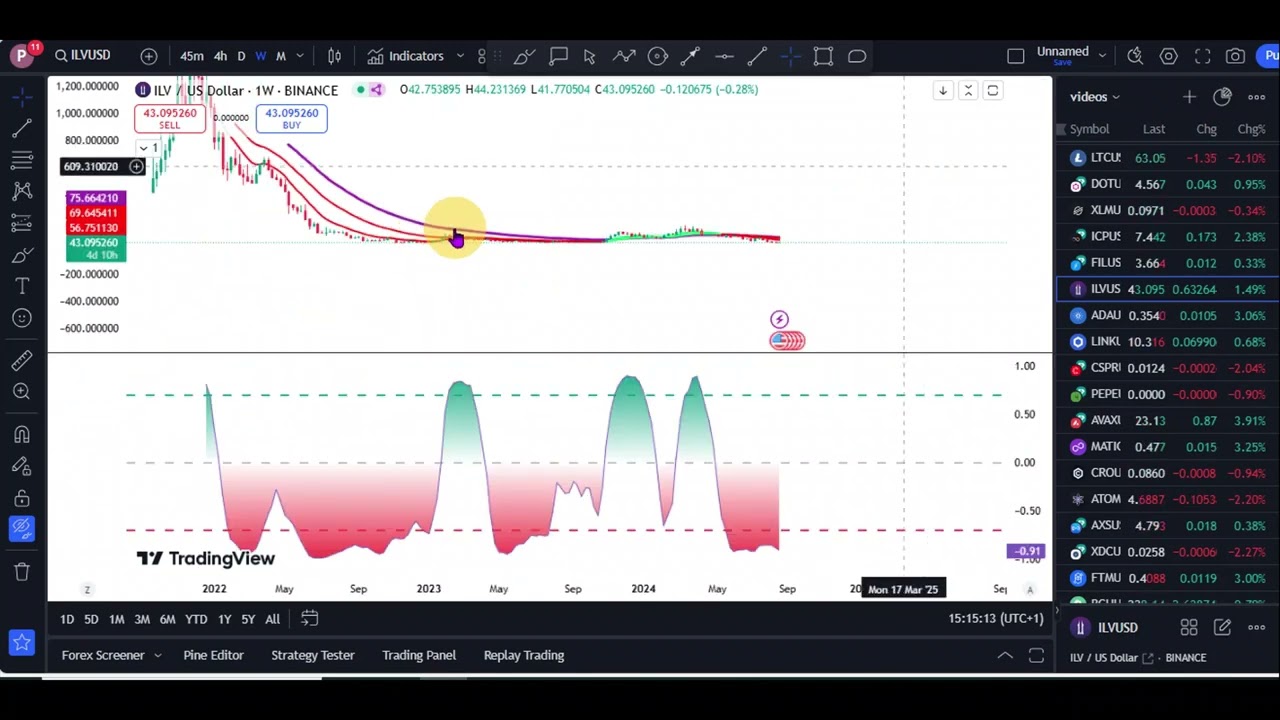This screenshot has height=720, width=1280.
Task: Switch the chart interval to 4h
Action: pos(220,56)
